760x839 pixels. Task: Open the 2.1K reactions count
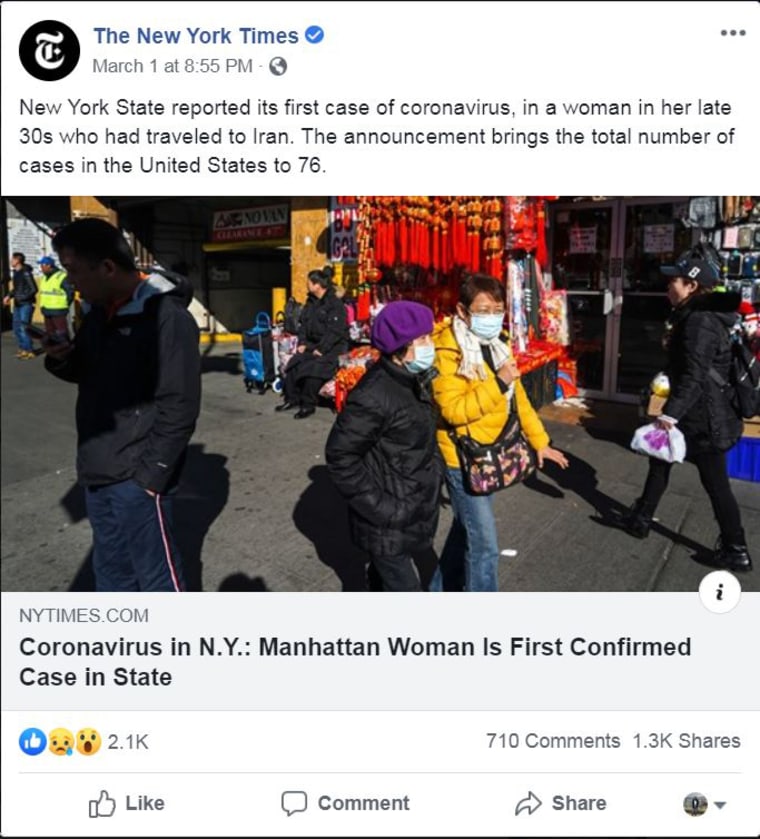click(x=128, y=742)
